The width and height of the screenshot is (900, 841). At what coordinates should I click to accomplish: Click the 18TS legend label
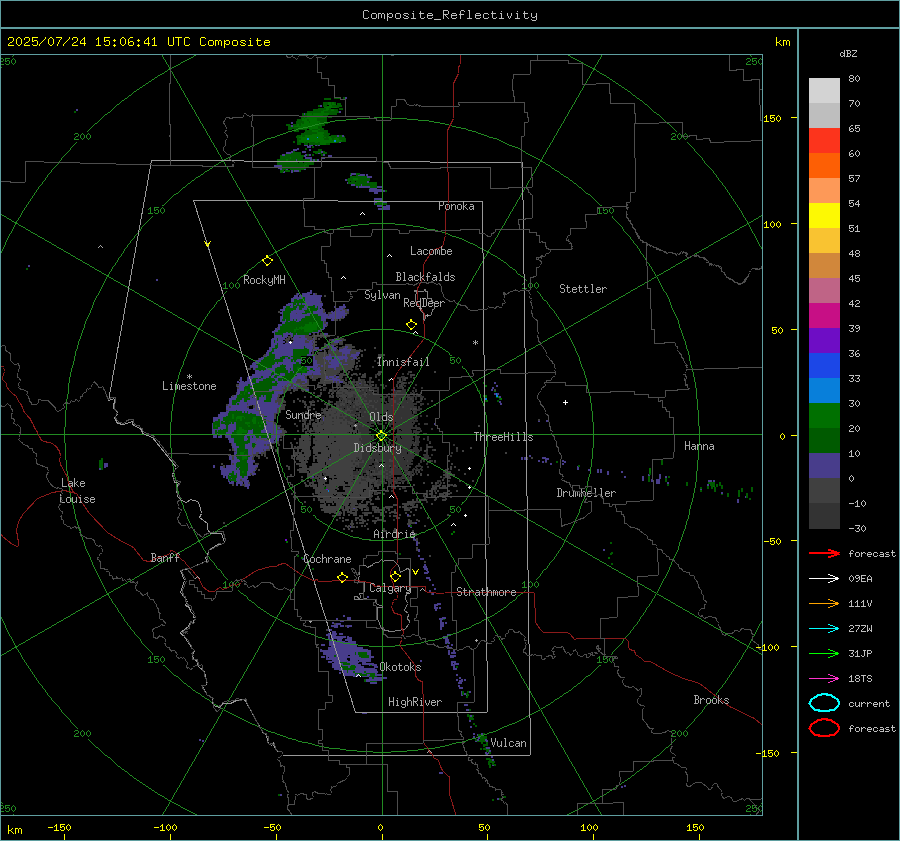[x=860, y=679]
